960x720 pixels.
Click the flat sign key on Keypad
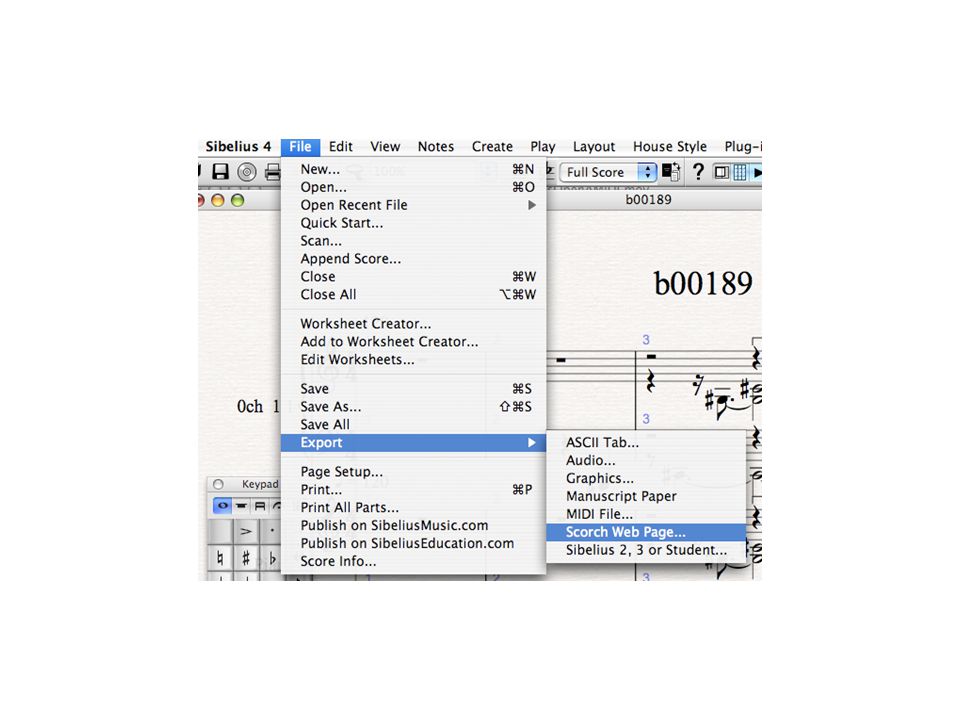pos(271,558)
